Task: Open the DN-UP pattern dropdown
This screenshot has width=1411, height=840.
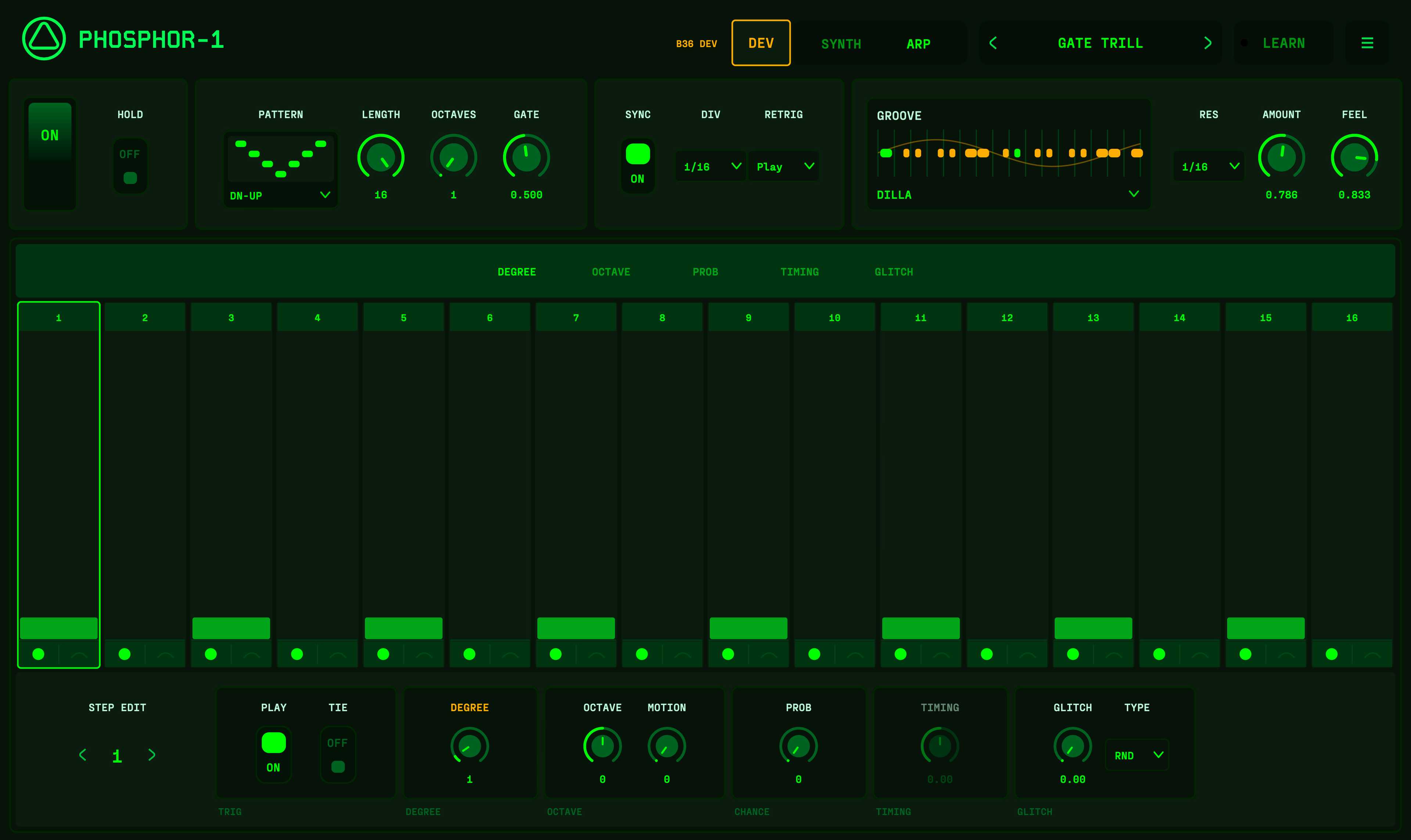Action: tap(280, 195)
